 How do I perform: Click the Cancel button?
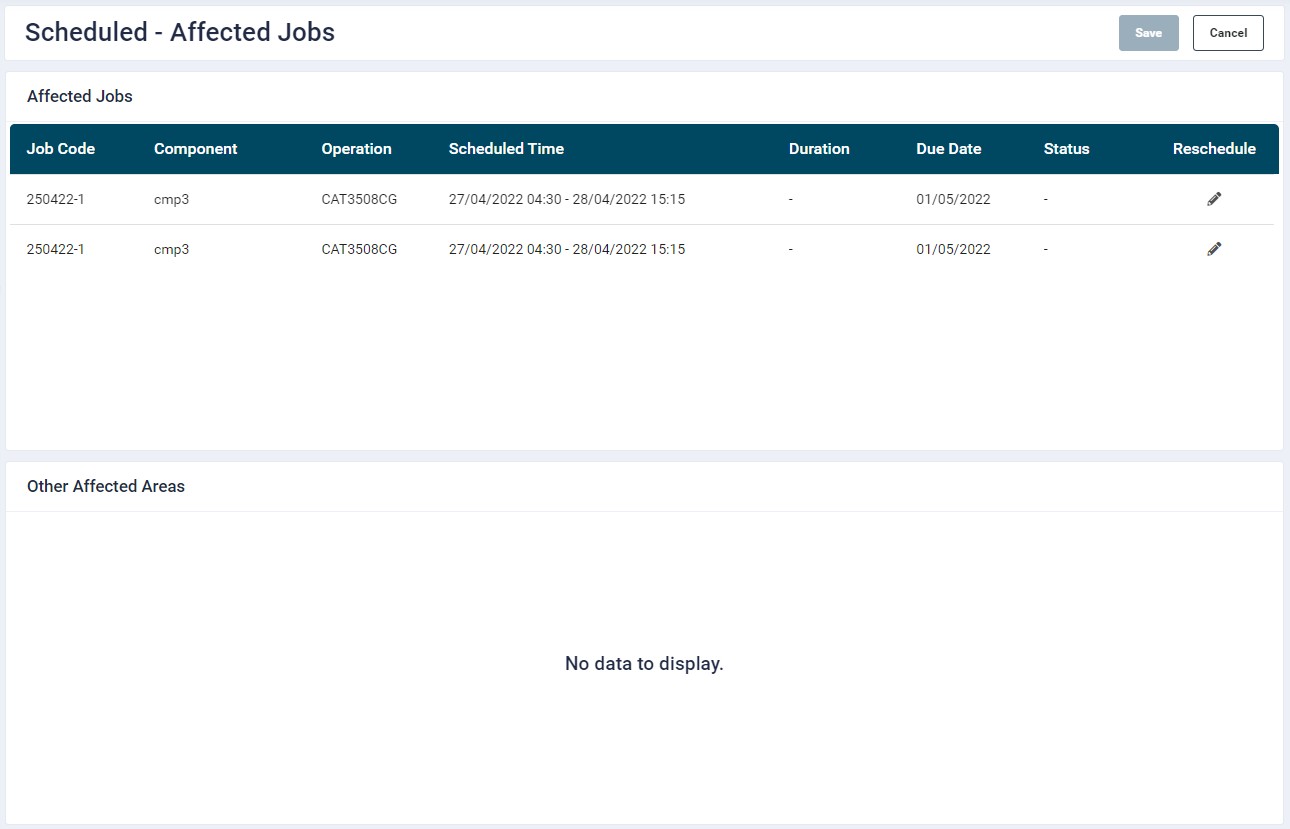pos(1228,33)
